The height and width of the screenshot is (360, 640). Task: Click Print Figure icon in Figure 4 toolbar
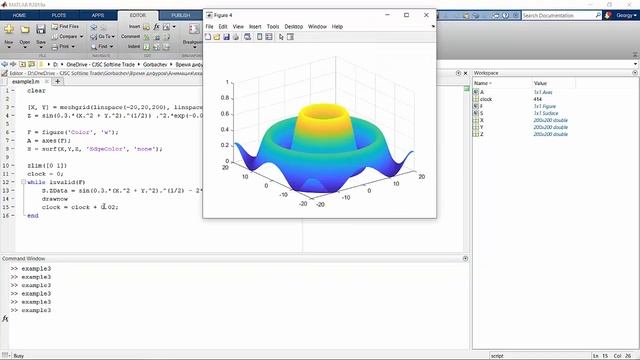point(236,37)
